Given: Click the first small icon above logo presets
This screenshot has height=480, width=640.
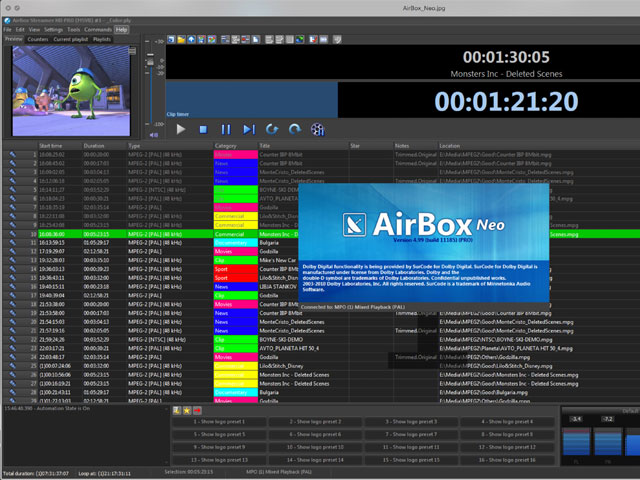Looking at the screenshot, I should click(x=177, y=411).
